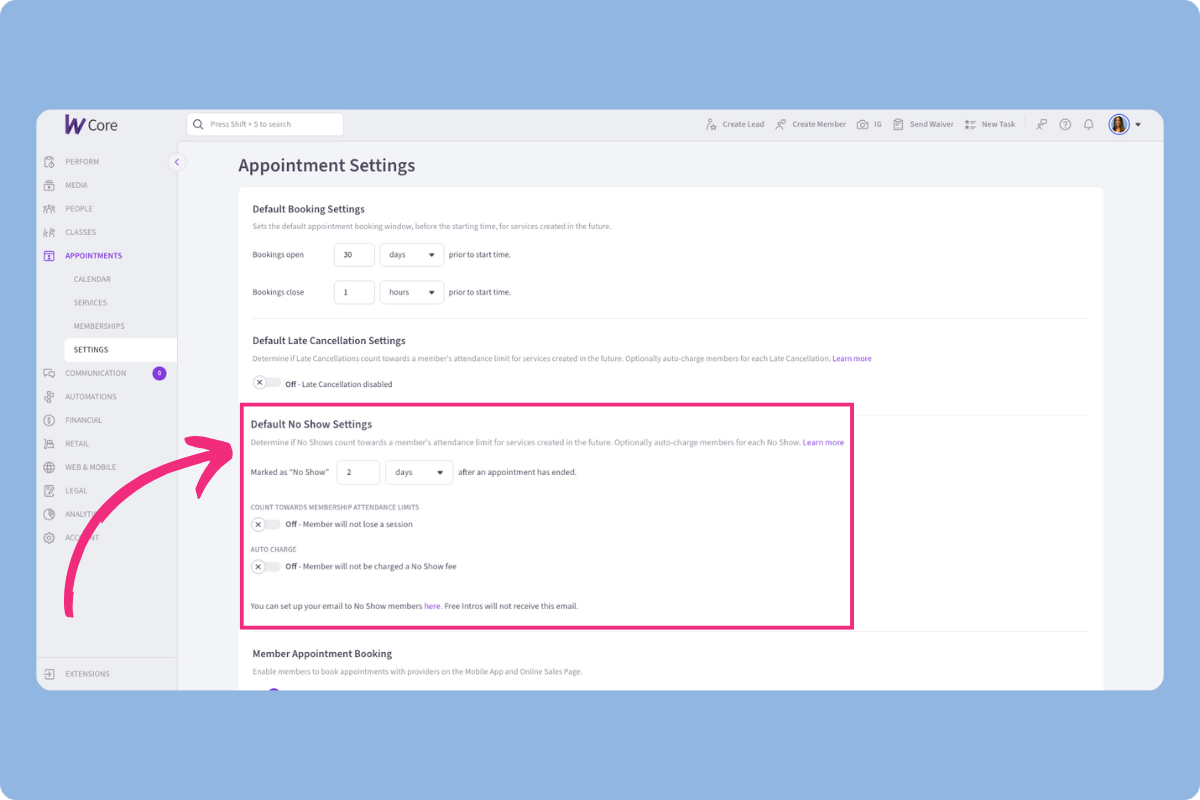
Task: Click here to set up No Show email
Action: tap(432, 605)
